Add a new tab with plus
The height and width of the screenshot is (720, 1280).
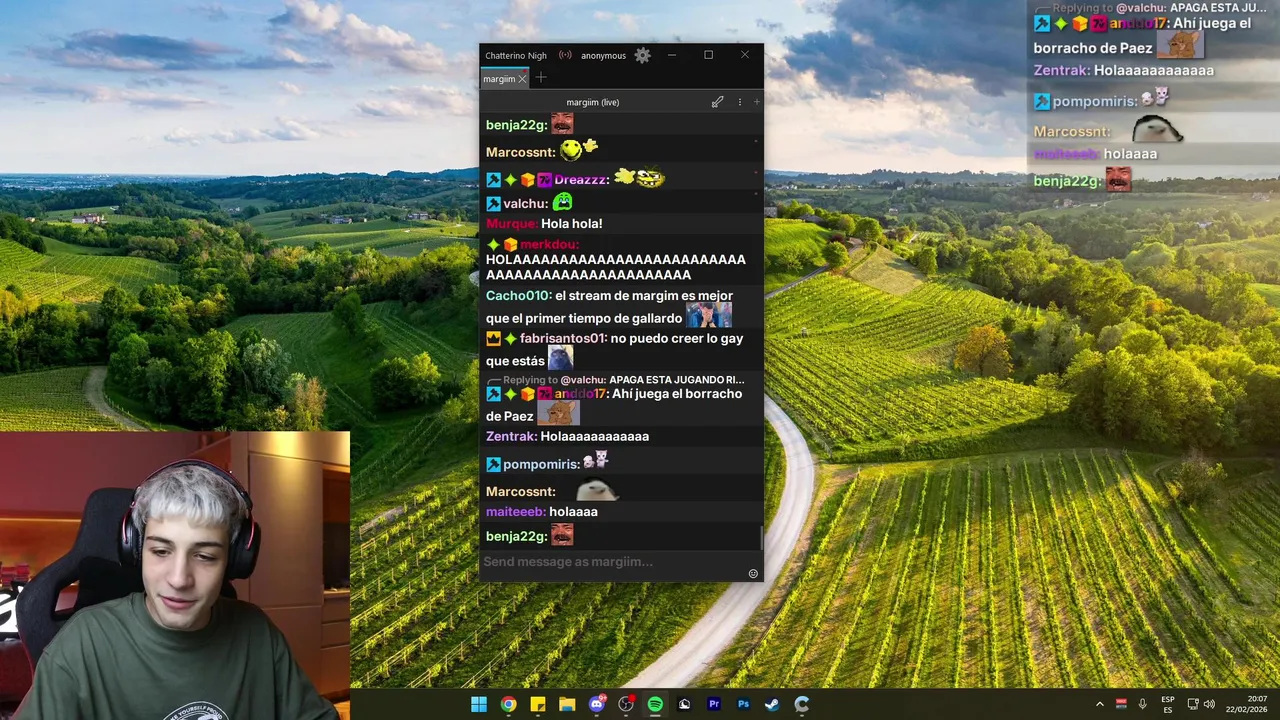click(x=541, y=78)
